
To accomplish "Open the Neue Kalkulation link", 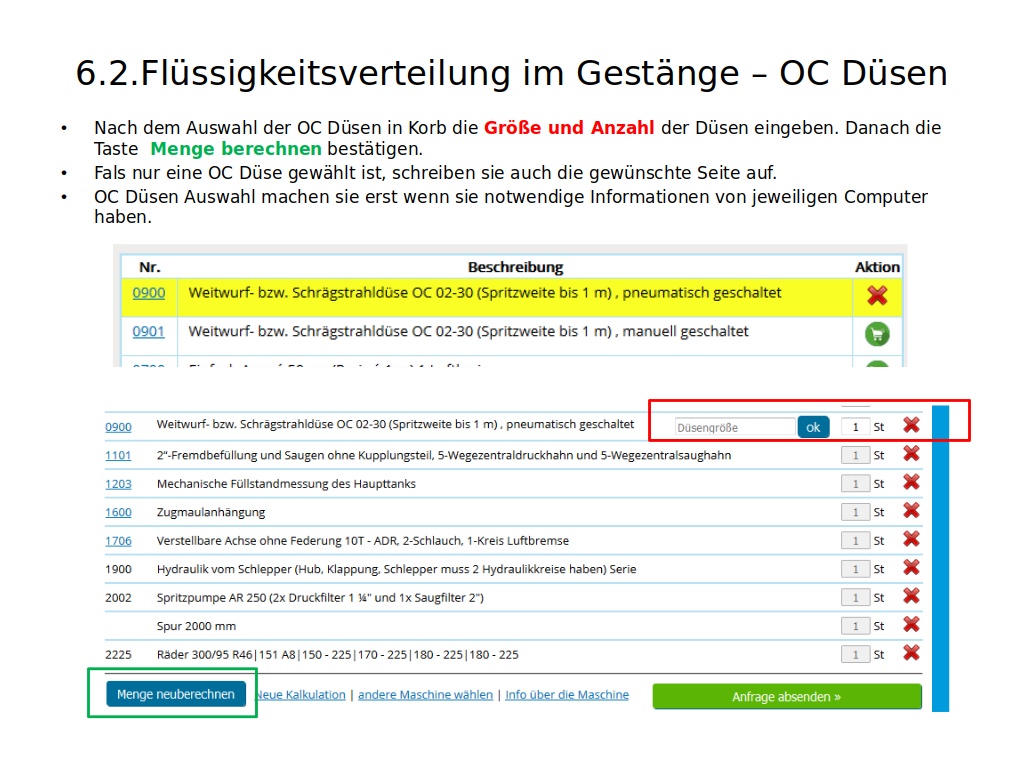I will [300, 695].
